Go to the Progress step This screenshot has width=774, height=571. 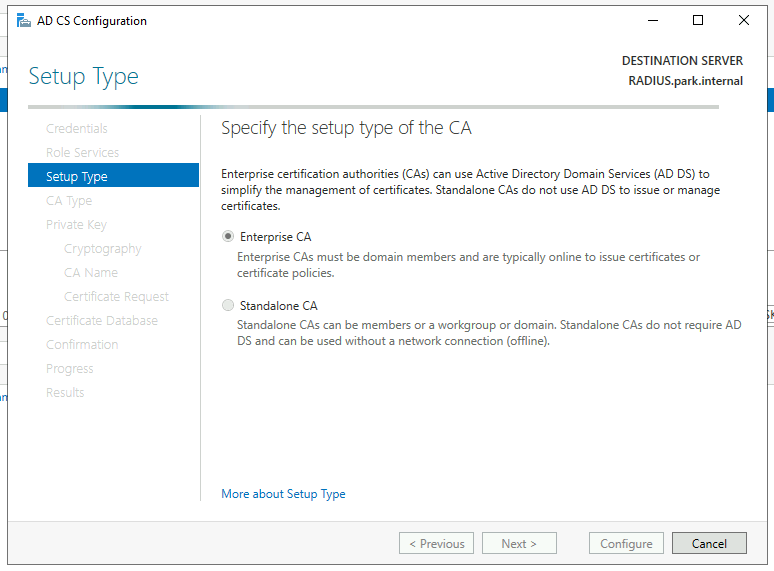click(x=70, y=369)
